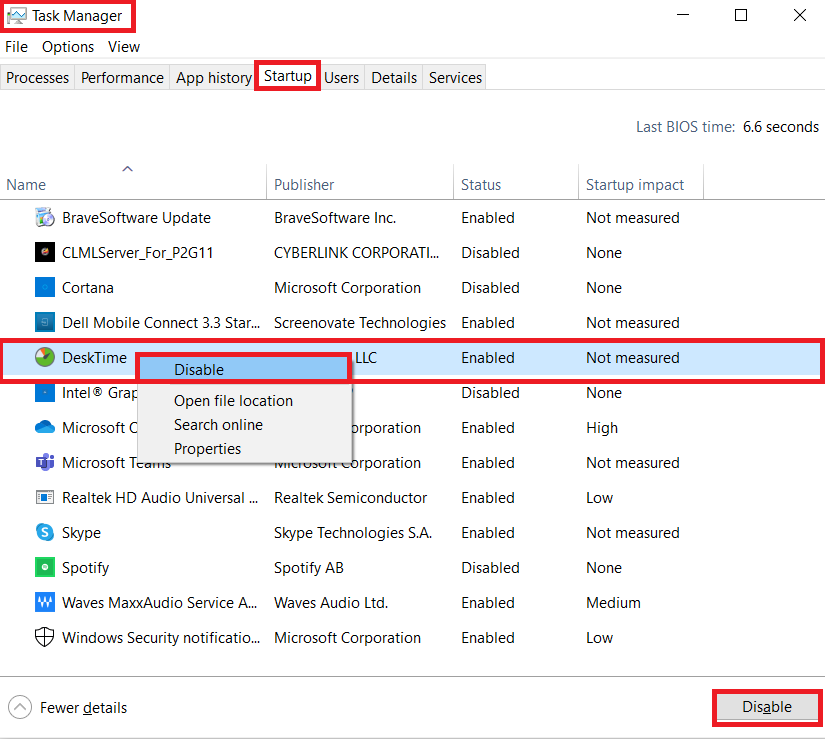This screenshot has width=825, height=739.
Task: Open the File menu
Action: (x=16, y=47)
